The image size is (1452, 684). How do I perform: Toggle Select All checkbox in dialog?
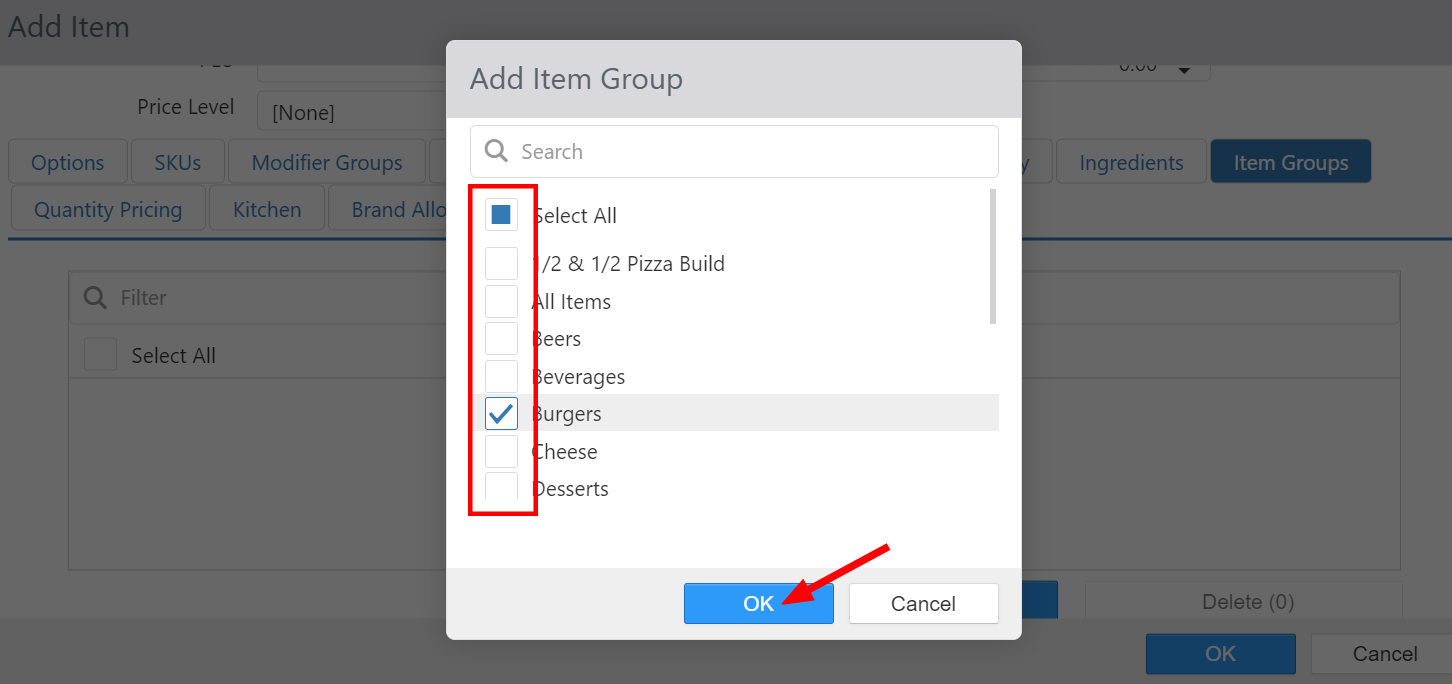click(501, 215)
